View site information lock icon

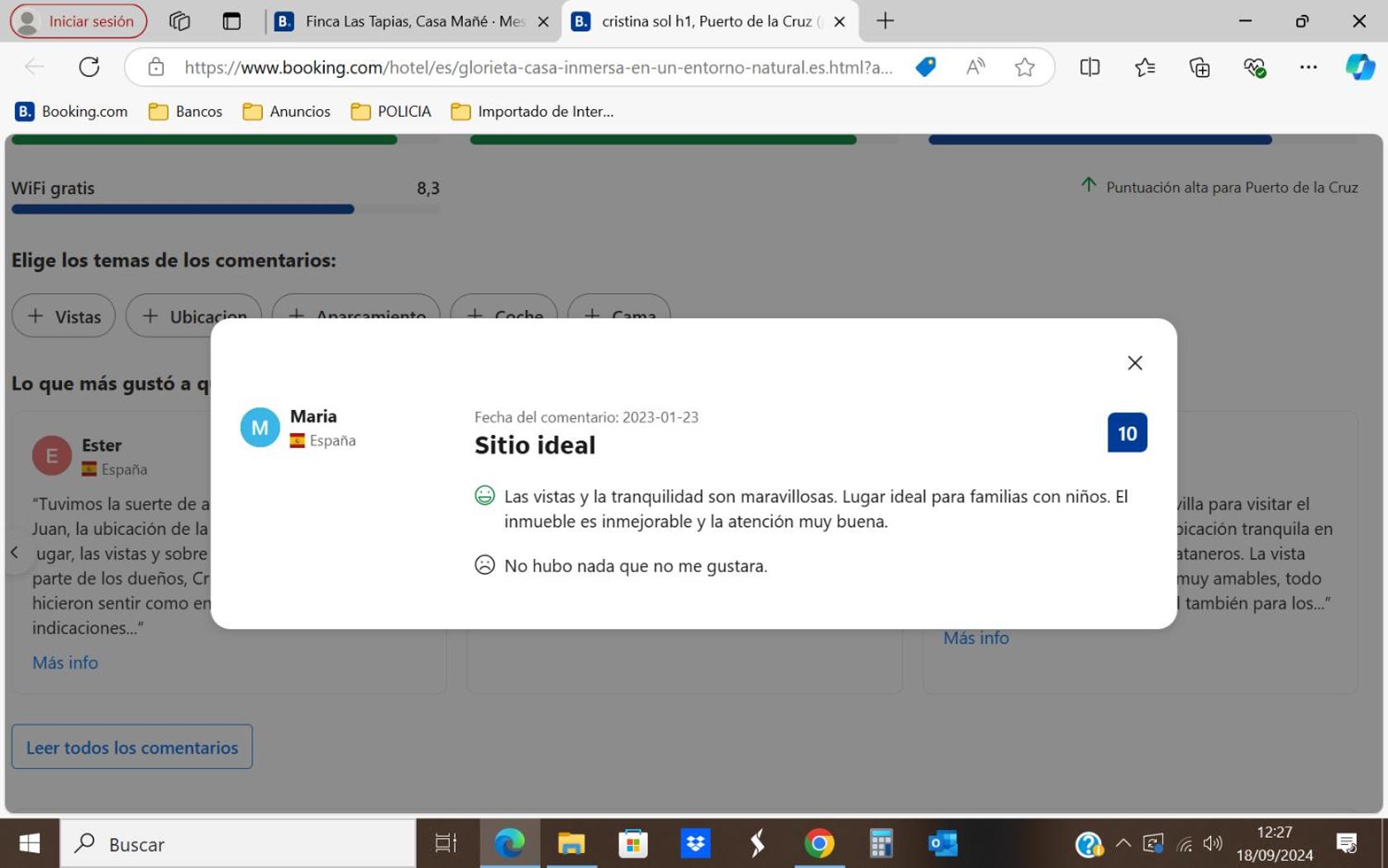coord(156,67)
